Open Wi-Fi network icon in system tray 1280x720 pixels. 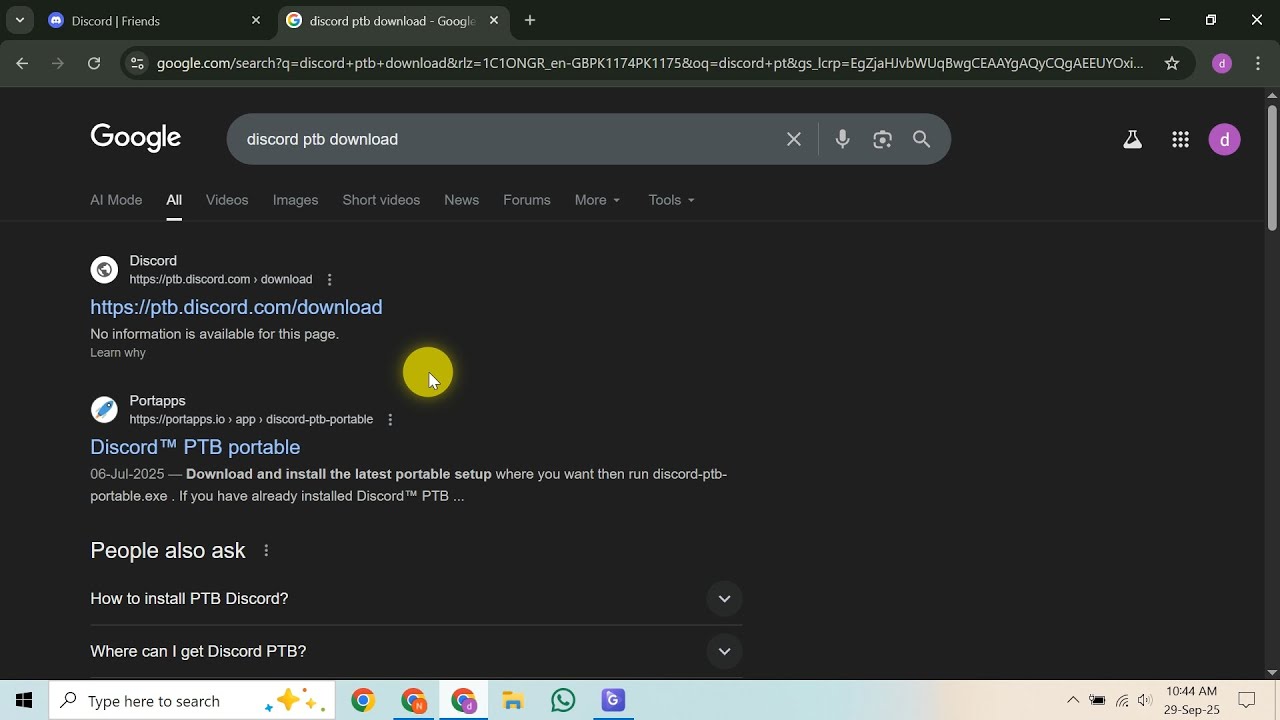(x=1122, y=700)
